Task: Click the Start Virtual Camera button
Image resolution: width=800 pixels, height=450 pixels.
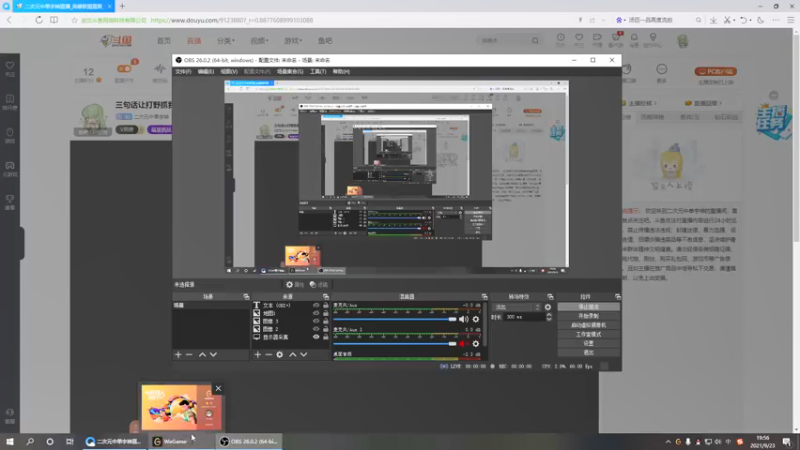Action: click(x=588, y=326)
